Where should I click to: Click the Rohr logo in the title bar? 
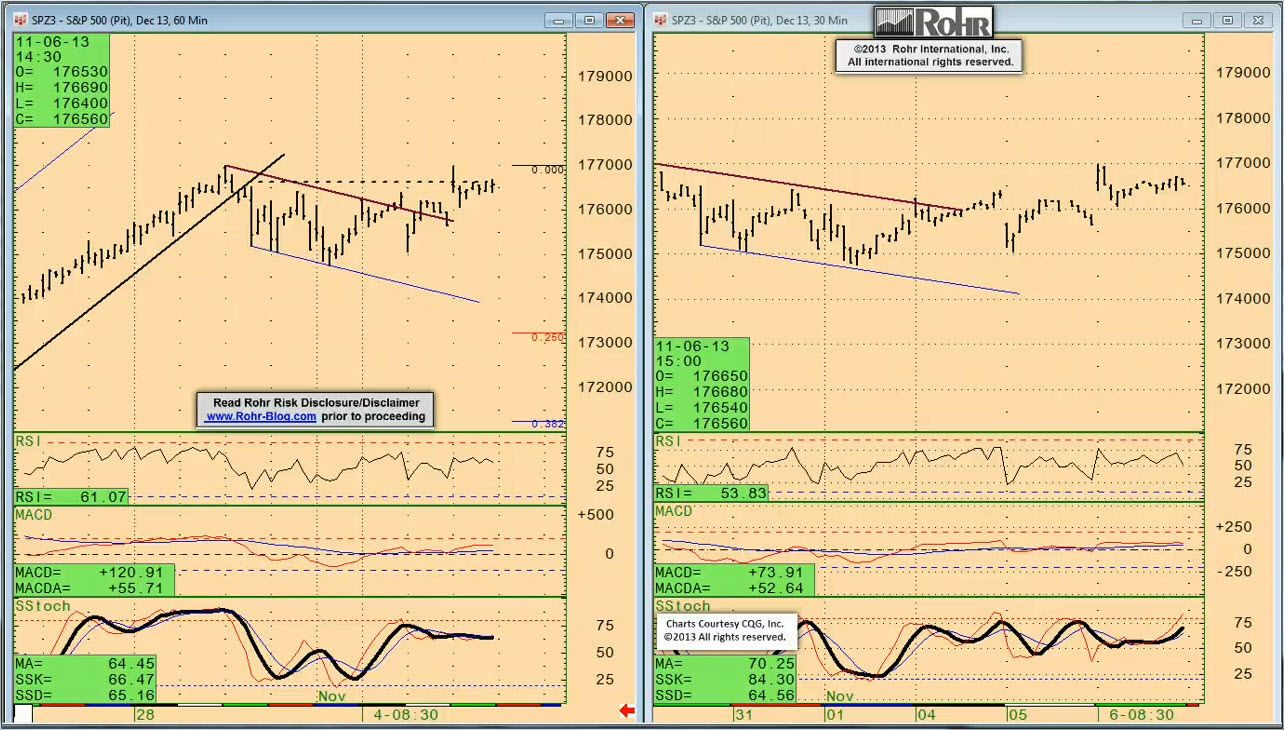(933, 22)
